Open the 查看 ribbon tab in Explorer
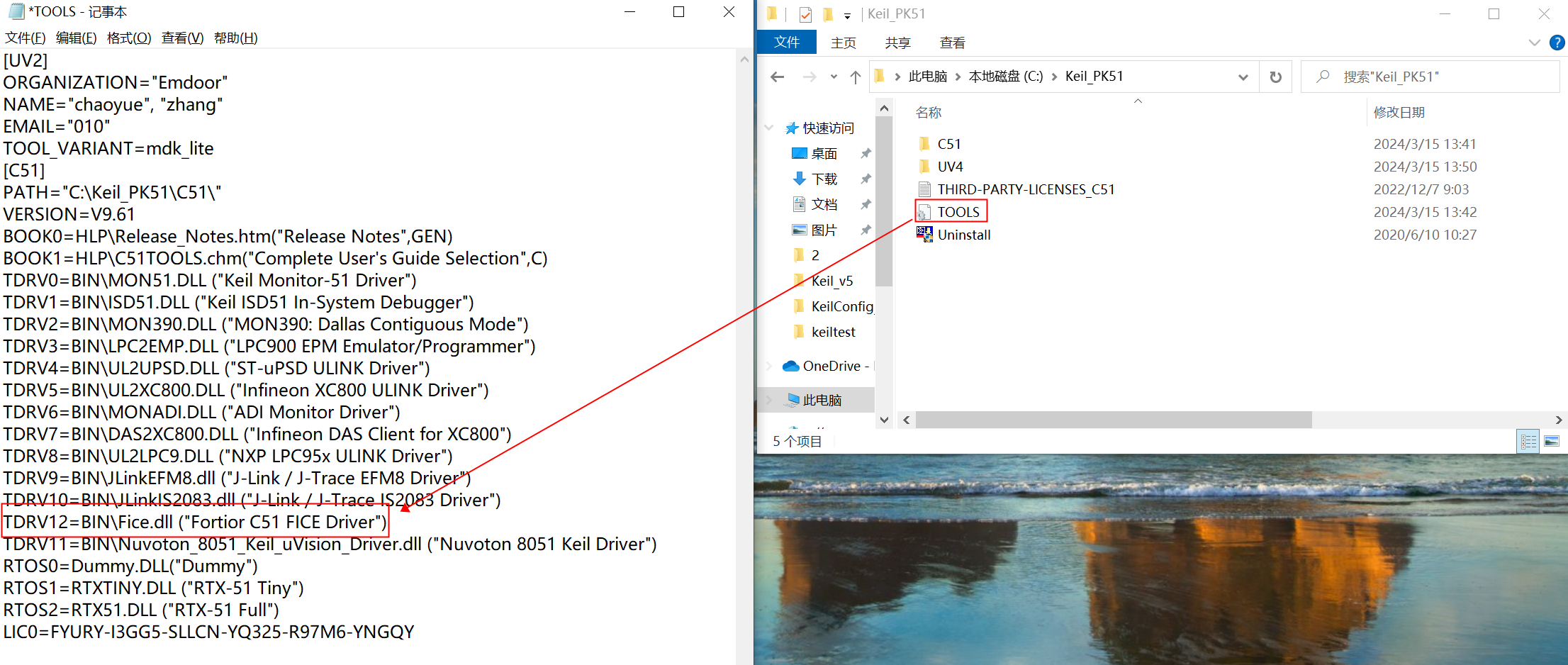Image resolution: width=1568 pixels, height=665 pixels. pos(952,43)
